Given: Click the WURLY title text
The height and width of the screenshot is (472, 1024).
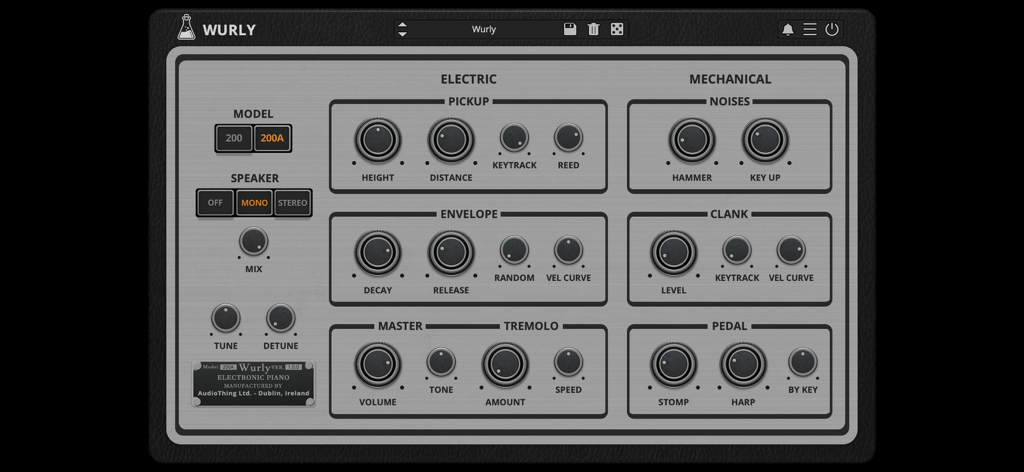Looking at the screenshot, I should pyautogui.click(x=229, y=30).
